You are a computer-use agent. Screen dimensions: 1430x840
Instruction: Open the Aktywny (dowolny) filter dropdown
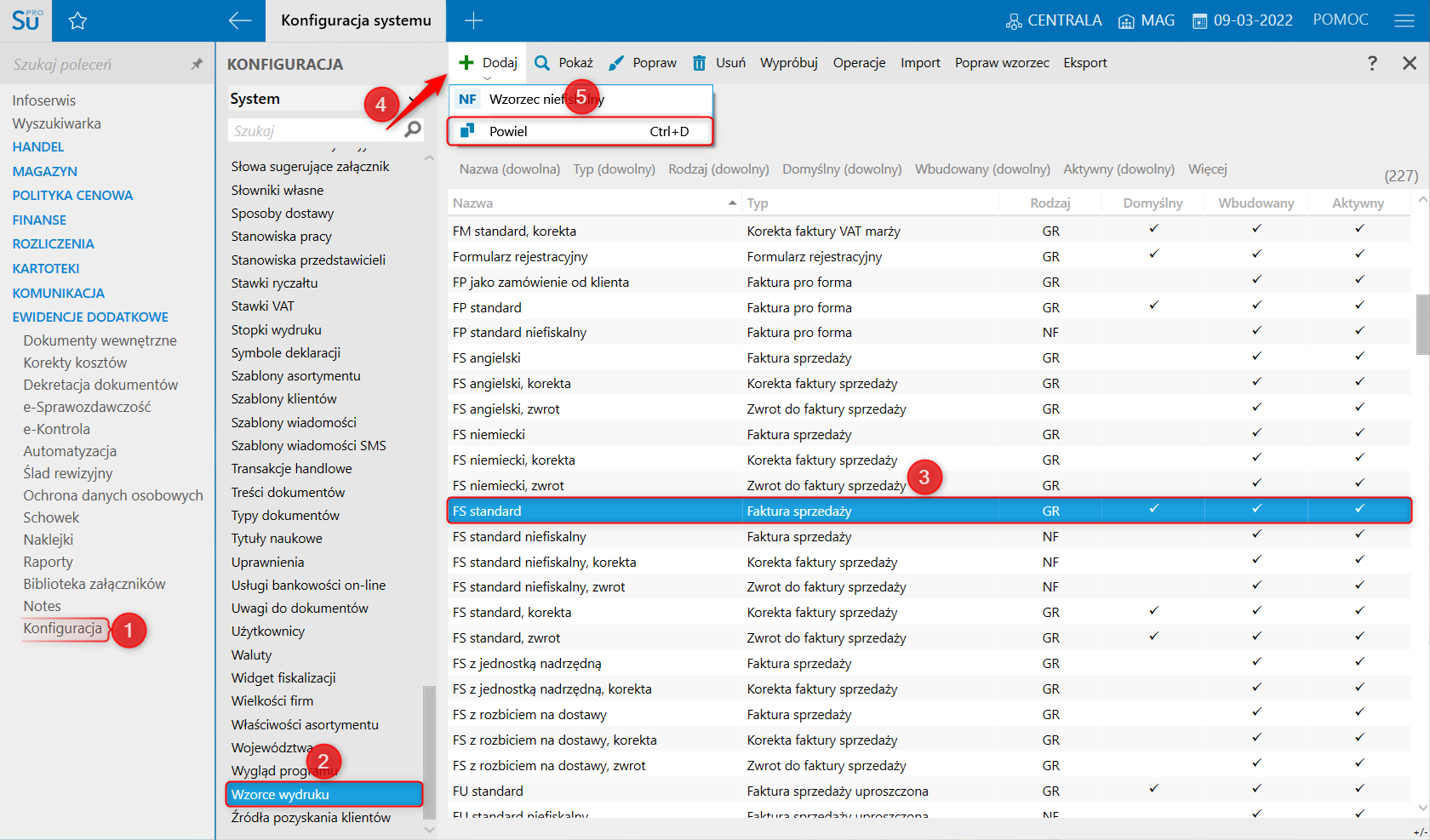[1118, 169]
